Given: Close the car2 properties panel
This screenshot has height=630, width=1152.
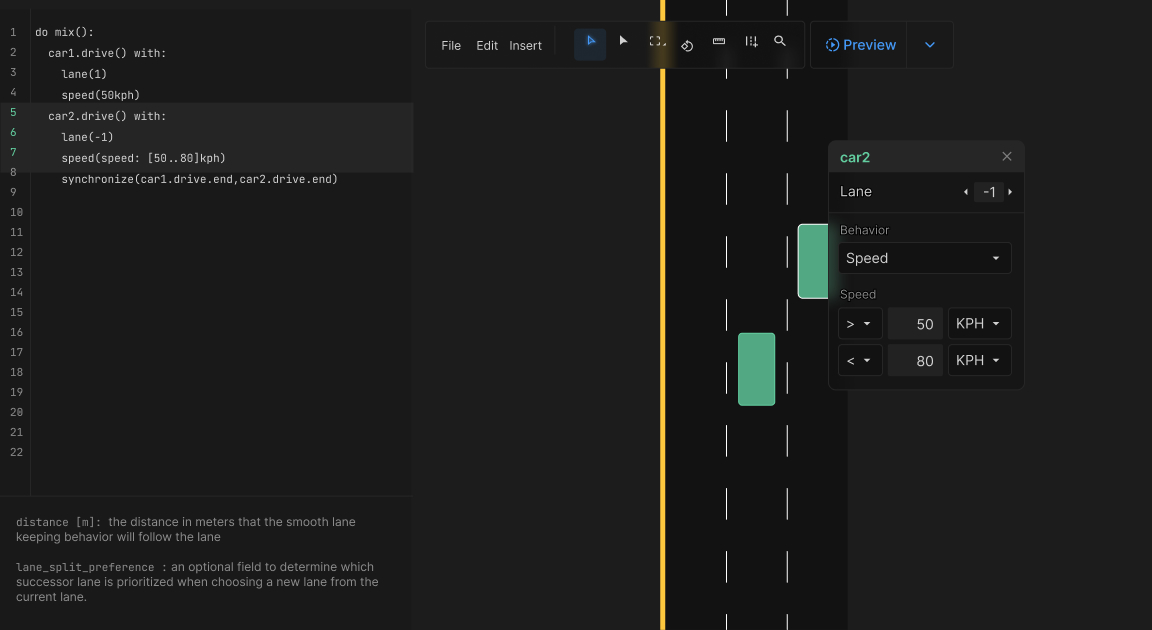Looking at the screenshot, I should (1006, 156).
